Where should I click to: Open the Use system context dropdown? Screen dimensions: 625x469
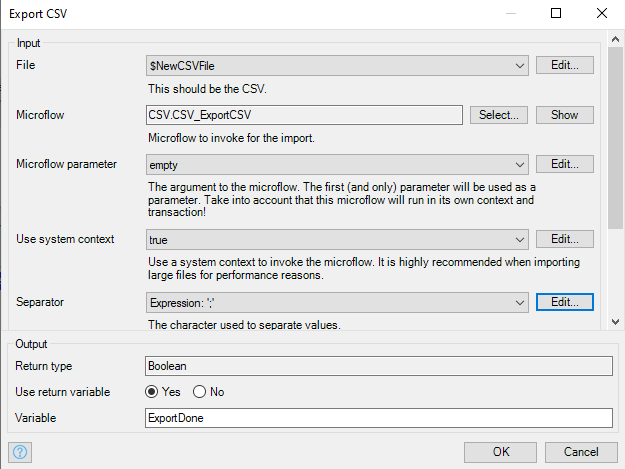click(x=337, y=239)
